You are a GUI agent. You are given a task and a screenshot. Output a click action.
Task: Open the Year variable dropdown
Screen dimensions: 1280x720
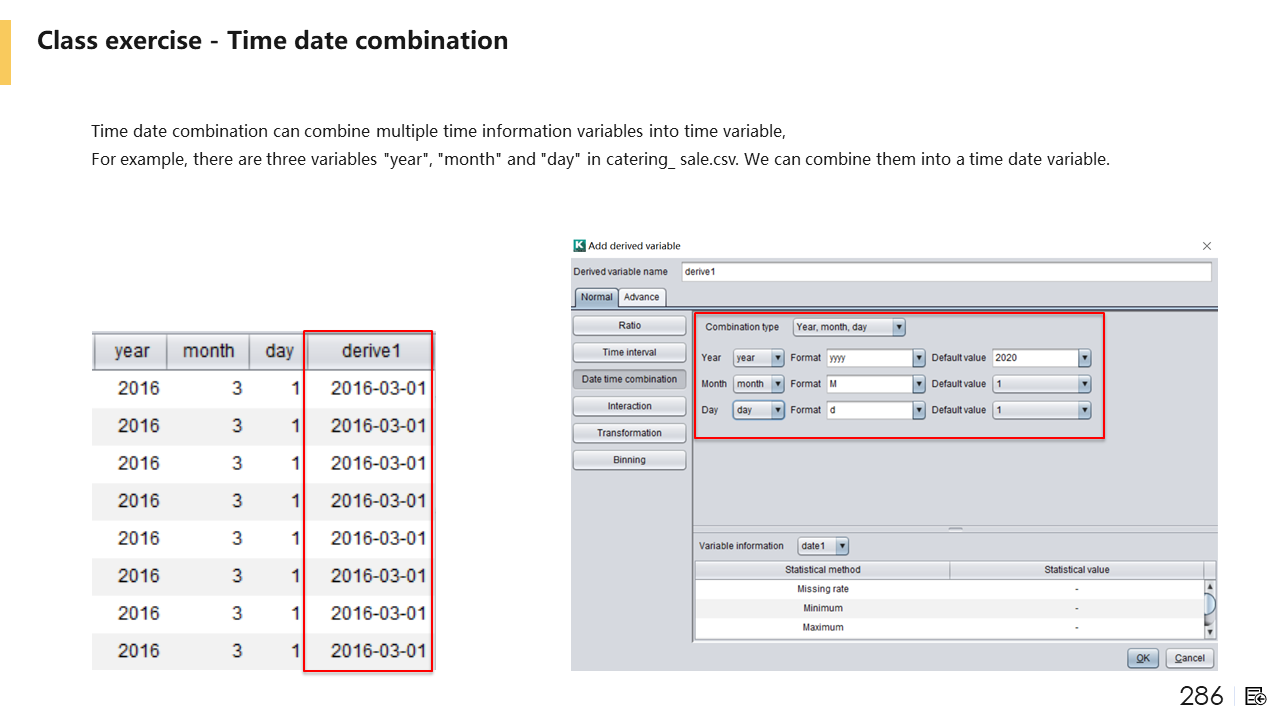tap(777, 358)
